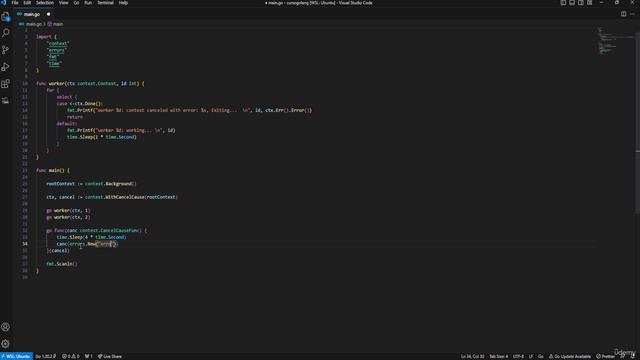Click the Split Editor Right icon
The width and height of the screenshot is (640, 360).
[623, 14]
